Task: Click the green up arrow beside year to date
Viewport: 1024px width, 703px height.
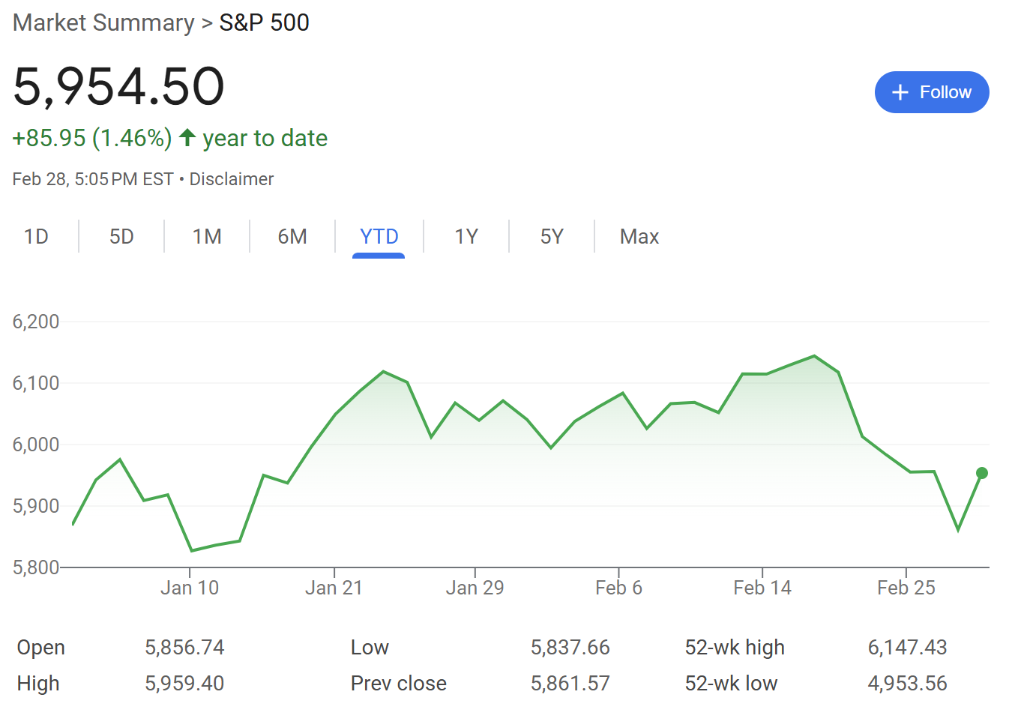Action: coord(187,137)
